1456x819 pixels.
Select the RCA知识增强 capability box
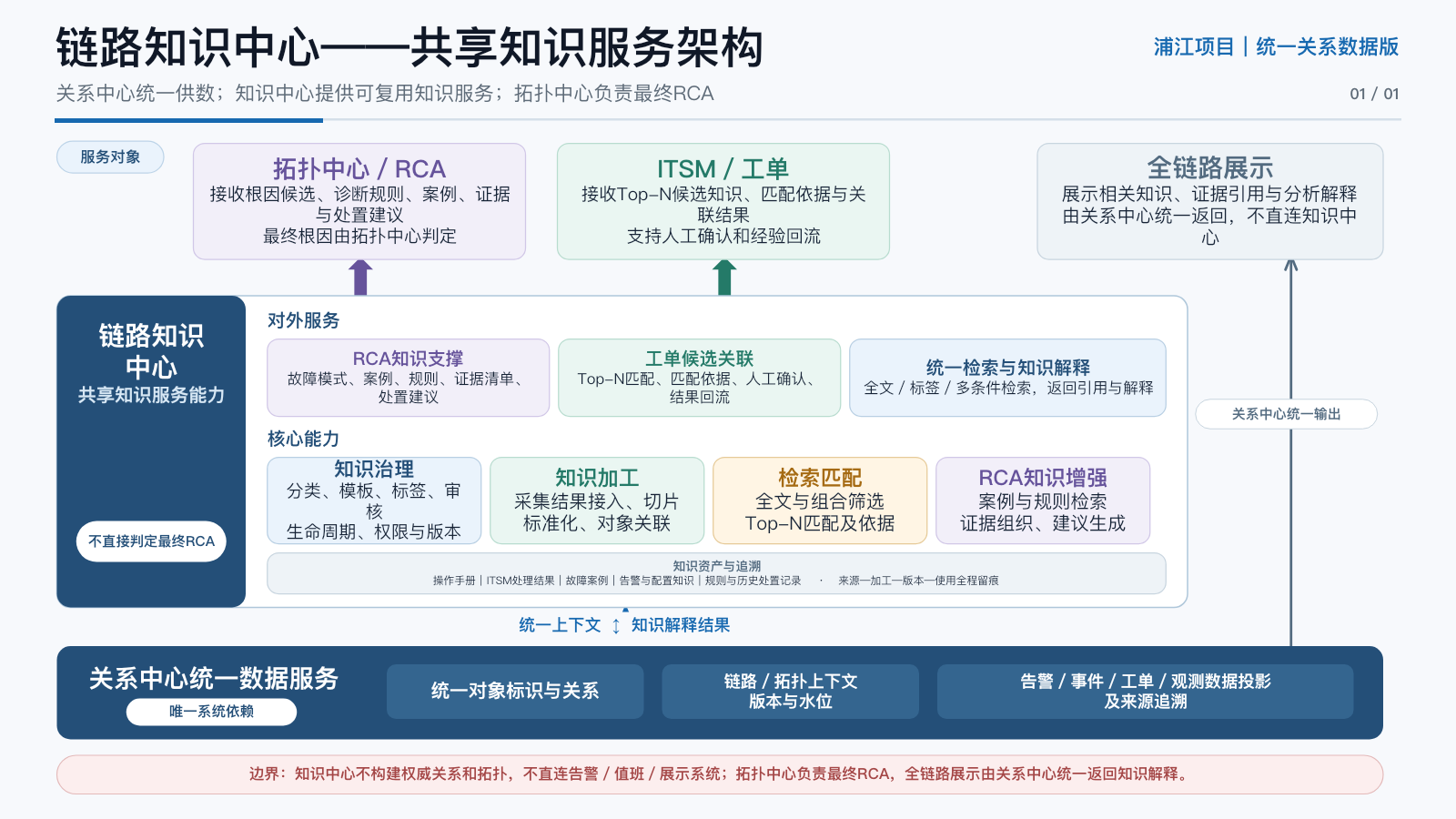(1043, 500)
